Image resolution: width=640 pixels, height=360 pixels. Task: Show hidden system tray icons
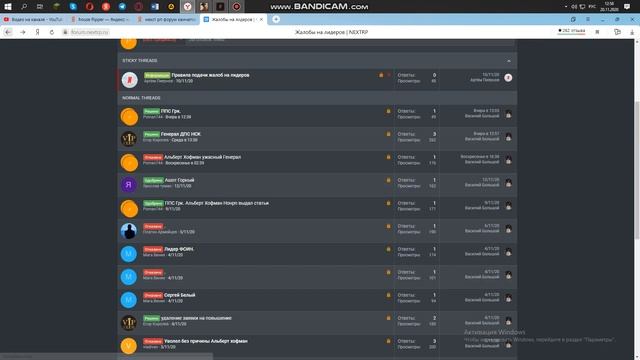pos(566,7)
